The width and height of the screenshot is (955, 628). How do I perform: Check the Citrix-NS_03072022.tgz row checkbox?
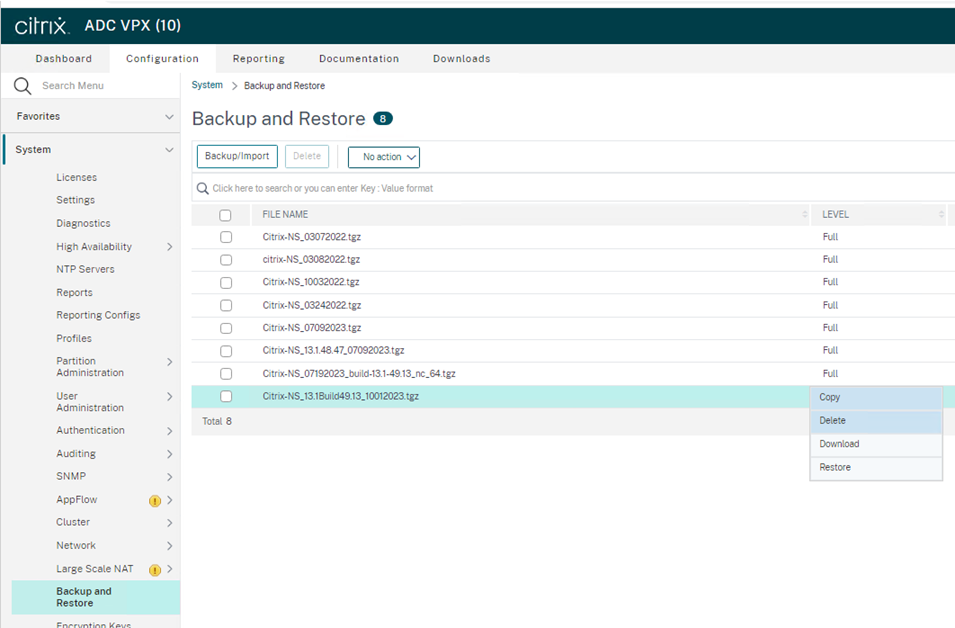pos(226,237)
